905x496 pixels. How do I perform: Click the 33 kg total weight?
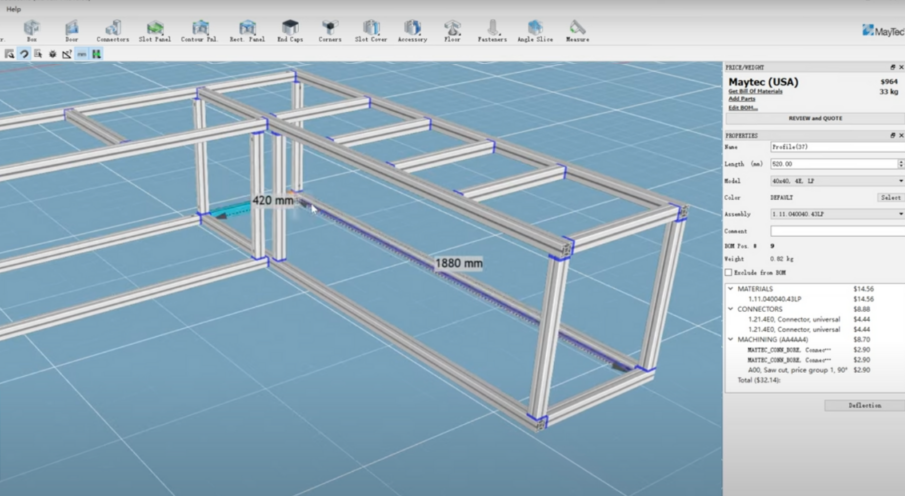point(889,92)
